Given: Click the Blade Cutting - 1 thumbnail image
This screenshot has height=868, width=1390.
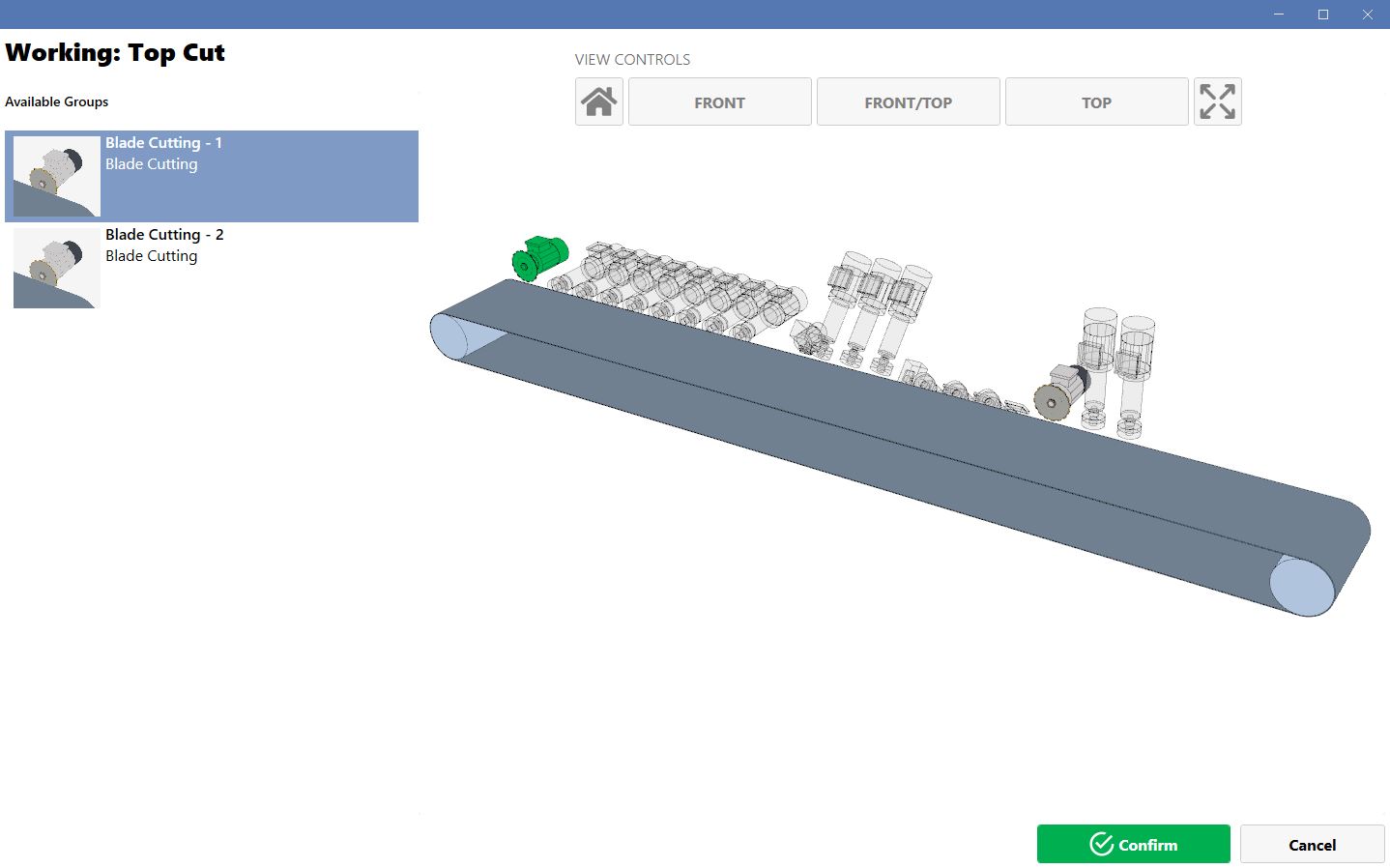Looking at the screenshot, I should coord(57,176).
